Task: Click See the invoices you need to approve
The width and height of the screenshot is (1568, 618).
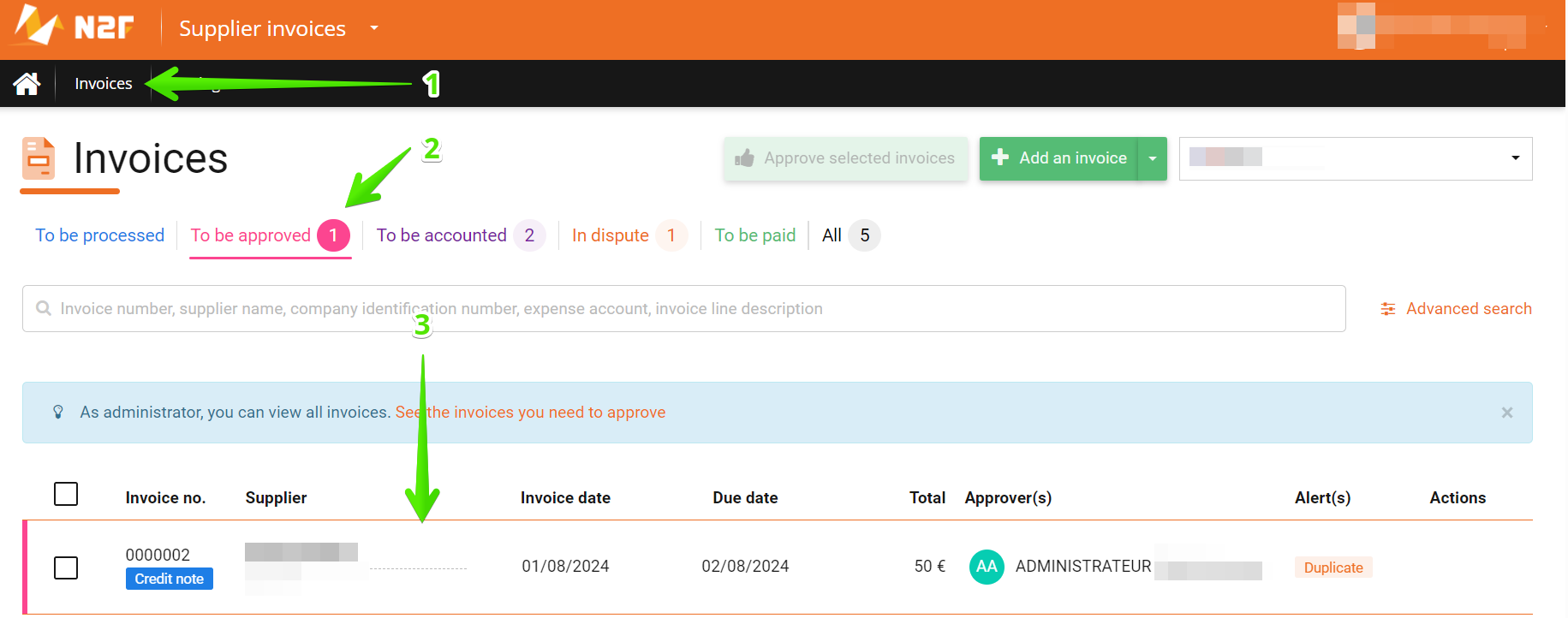Action: tap(530, 413)
